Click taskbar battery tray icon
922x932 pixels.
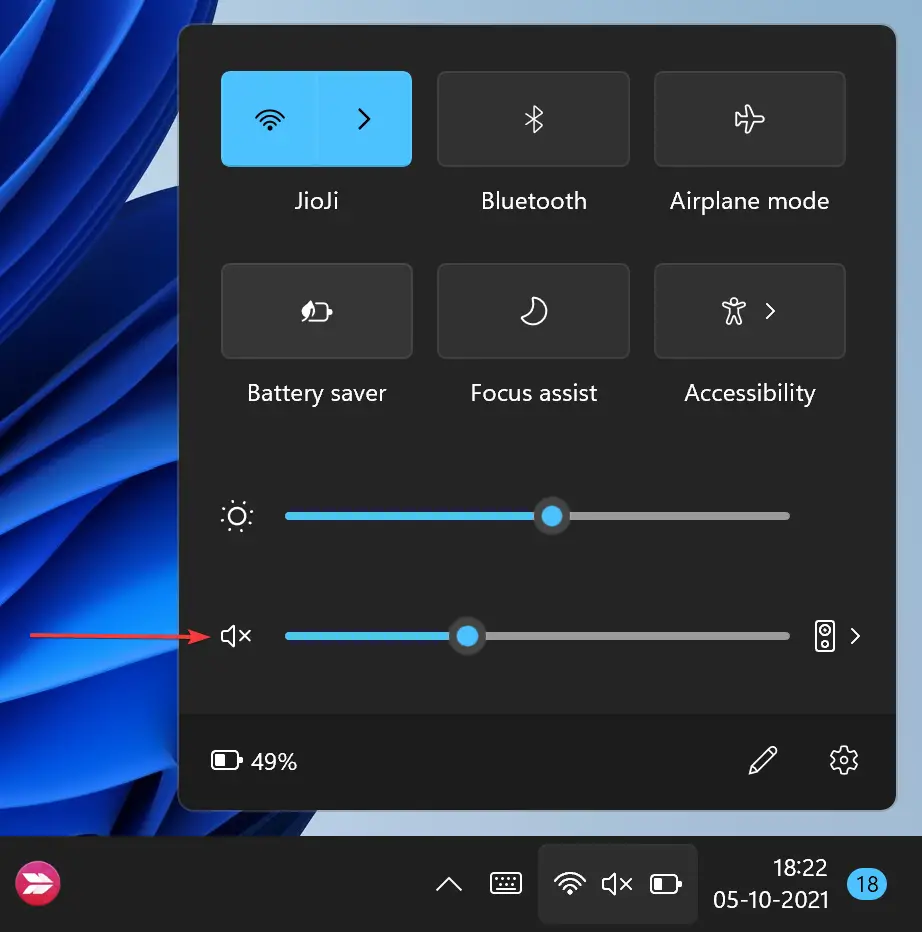coord(666,884)
